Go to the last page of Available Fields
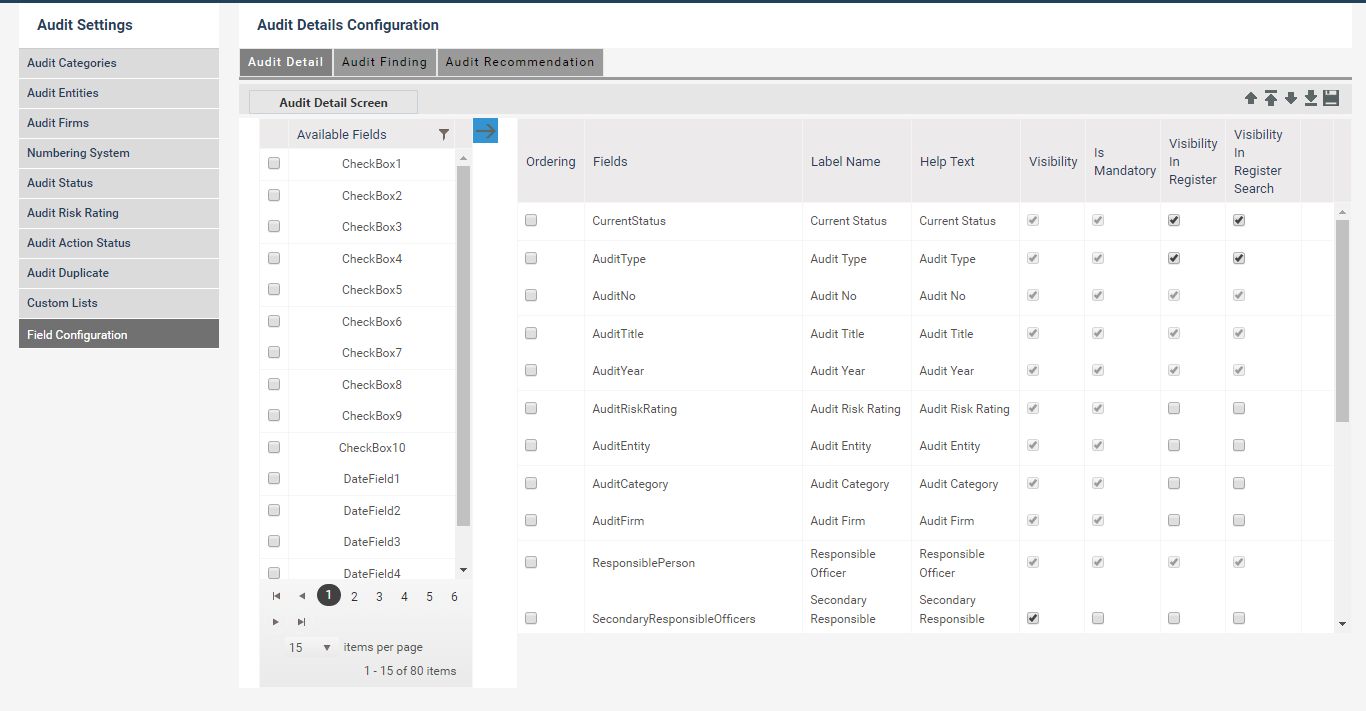 (301, 621)
